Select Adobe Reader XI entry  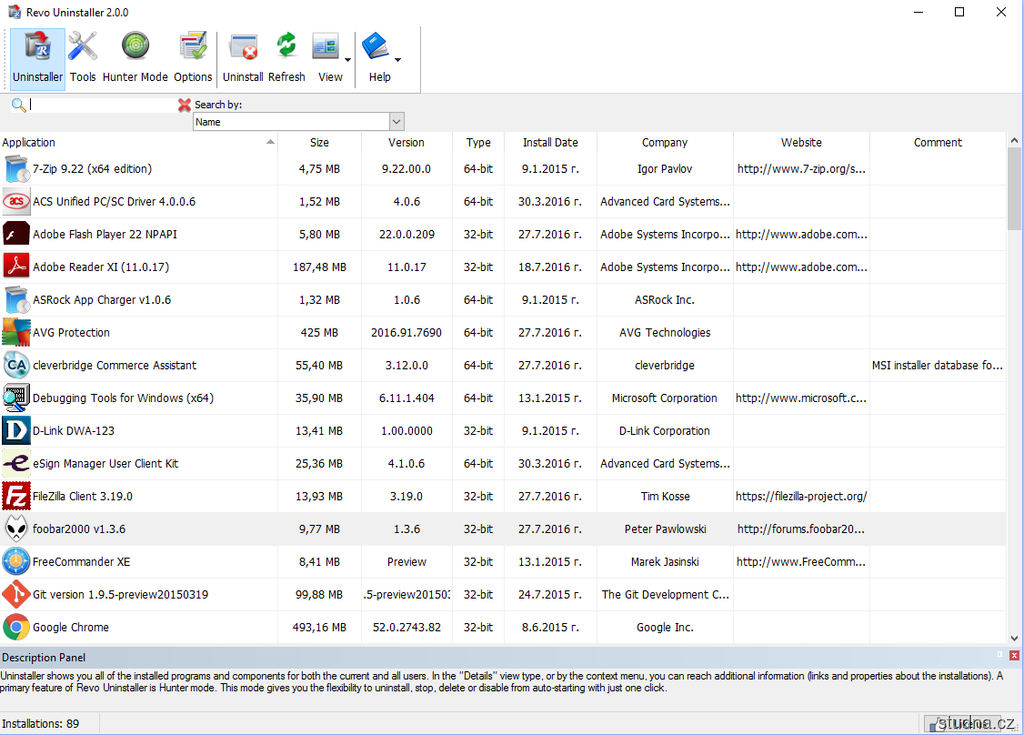click(100, 267)
